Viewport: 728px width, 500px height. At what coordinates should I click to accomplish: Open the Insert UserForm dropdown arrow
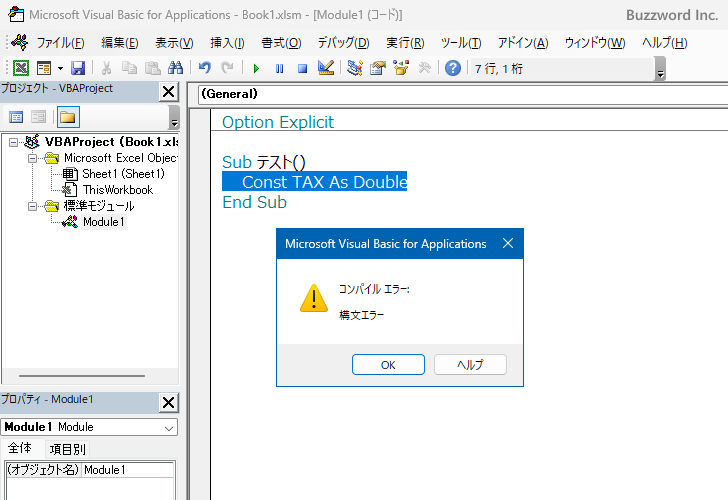(60, 69)
